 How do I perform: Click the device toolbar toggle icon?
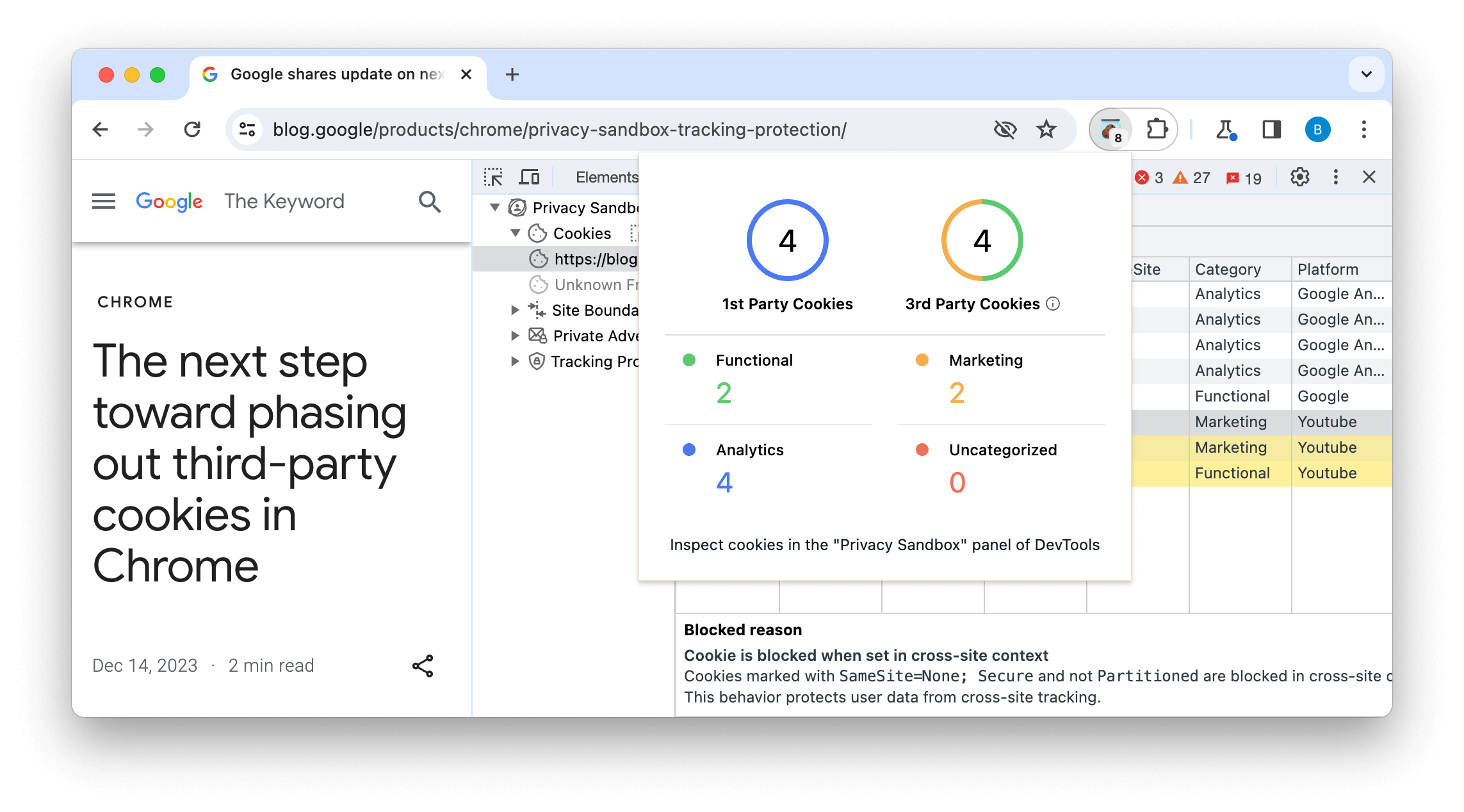(530, 177)
